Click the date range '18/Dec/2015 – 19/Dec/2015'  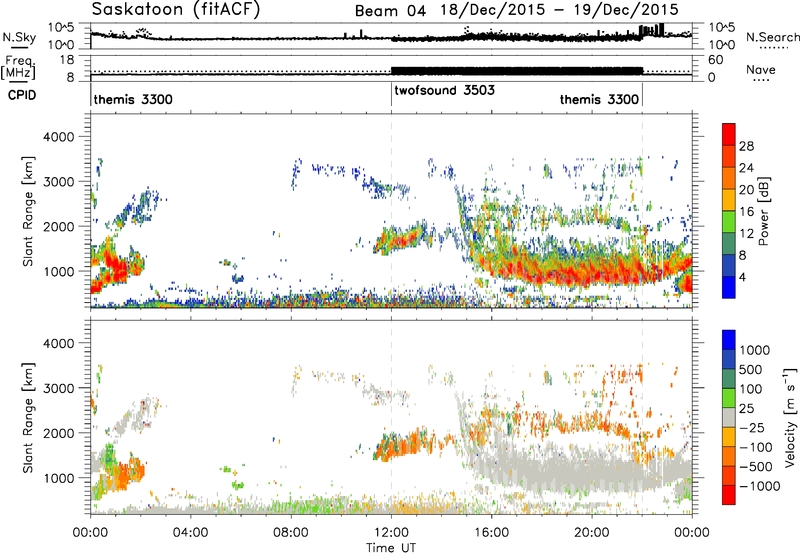[560, 10]
